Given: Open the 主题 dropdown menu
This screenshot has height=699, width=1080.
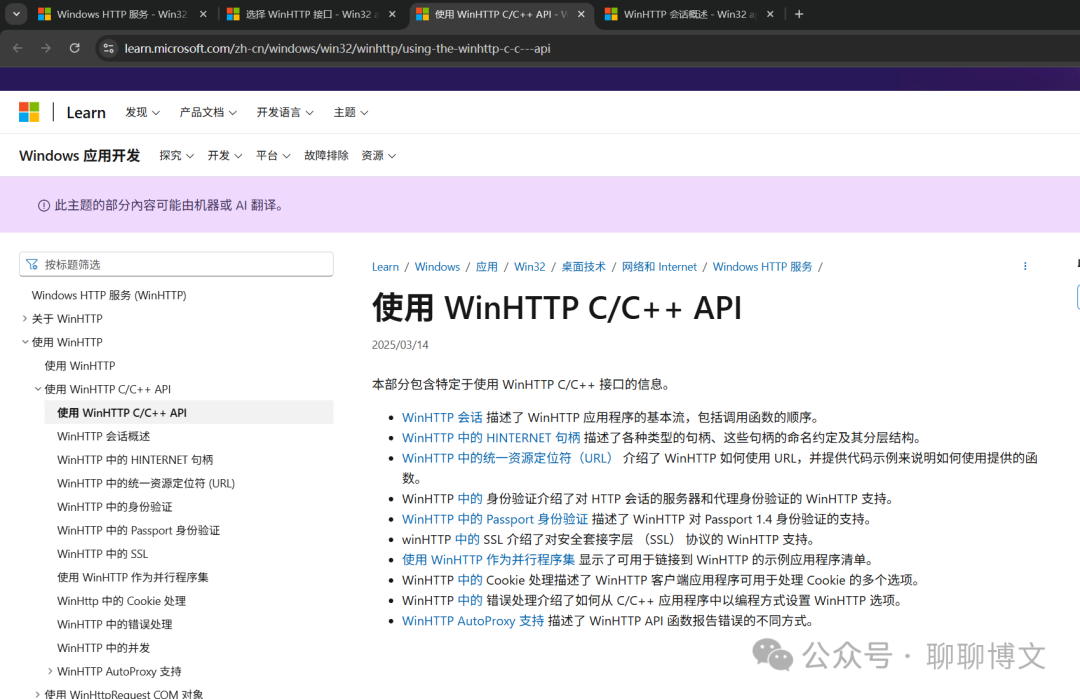Looking at the screenshot, I should [351, 112].
